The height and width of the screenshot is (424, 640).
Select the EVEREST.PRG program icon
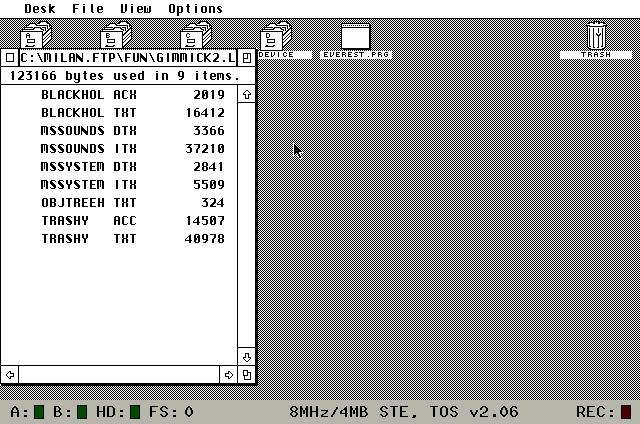click(x=355, y=36)
